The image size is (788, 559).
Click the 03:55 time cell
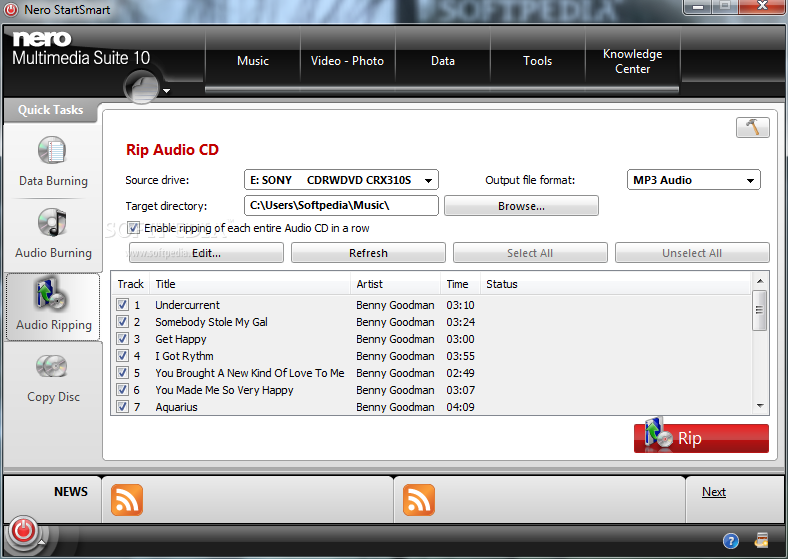(x=460, y=356)
